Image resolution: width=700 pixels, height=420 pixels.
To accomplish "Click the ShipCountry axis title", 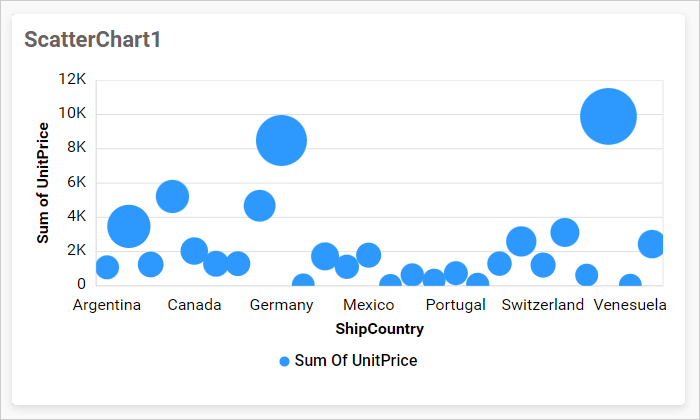I will pos(380,329).
